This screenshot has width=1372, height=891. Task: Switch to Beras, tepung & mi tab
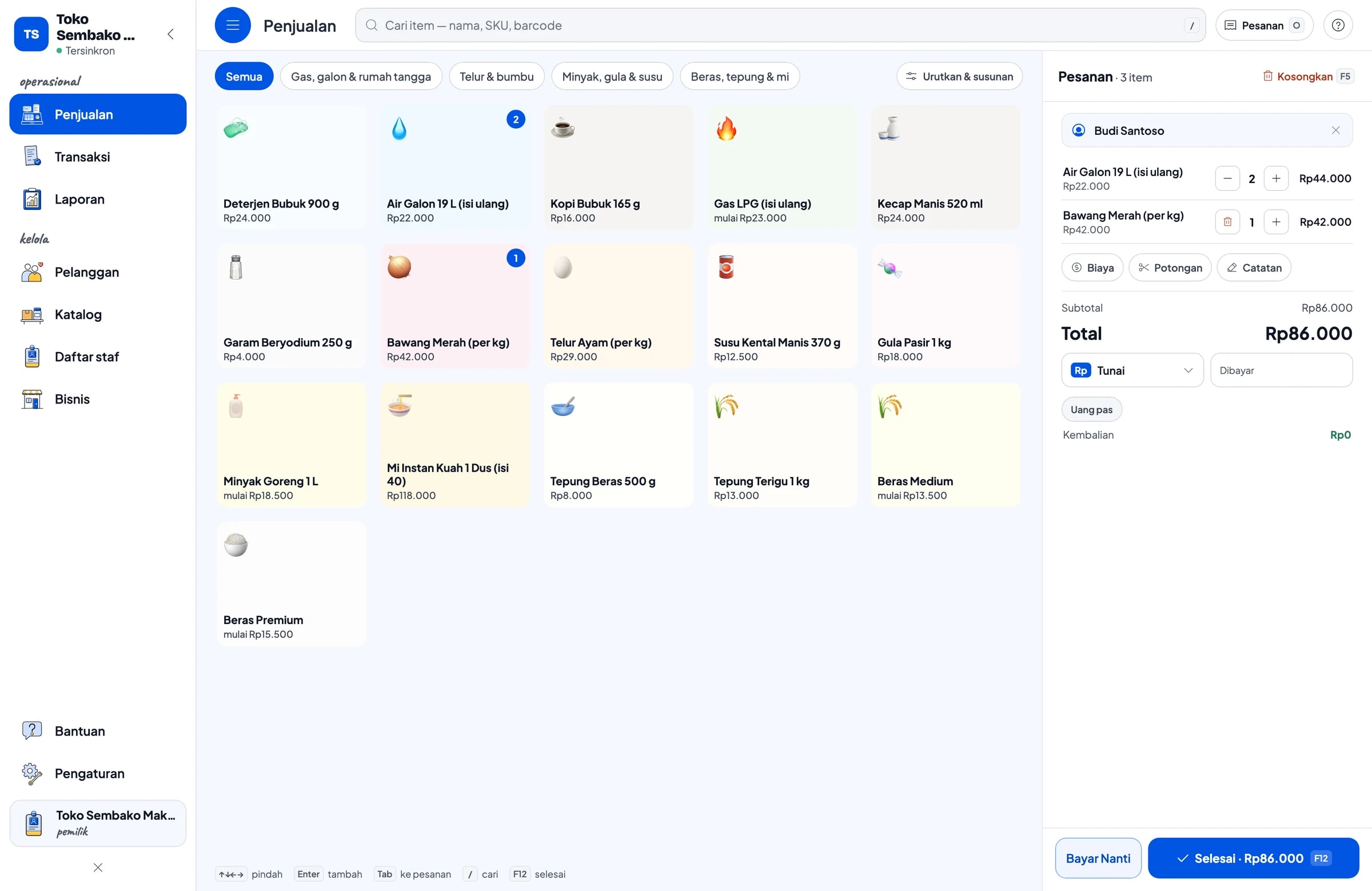point(740,76)
